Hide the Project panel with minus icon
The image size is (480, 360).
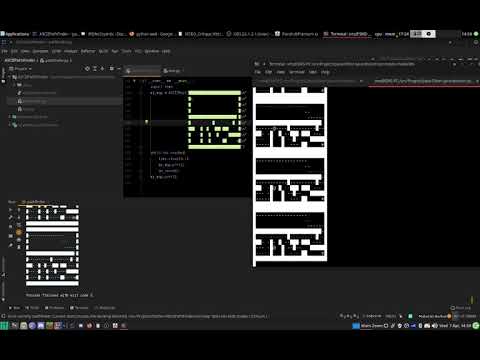119,69
